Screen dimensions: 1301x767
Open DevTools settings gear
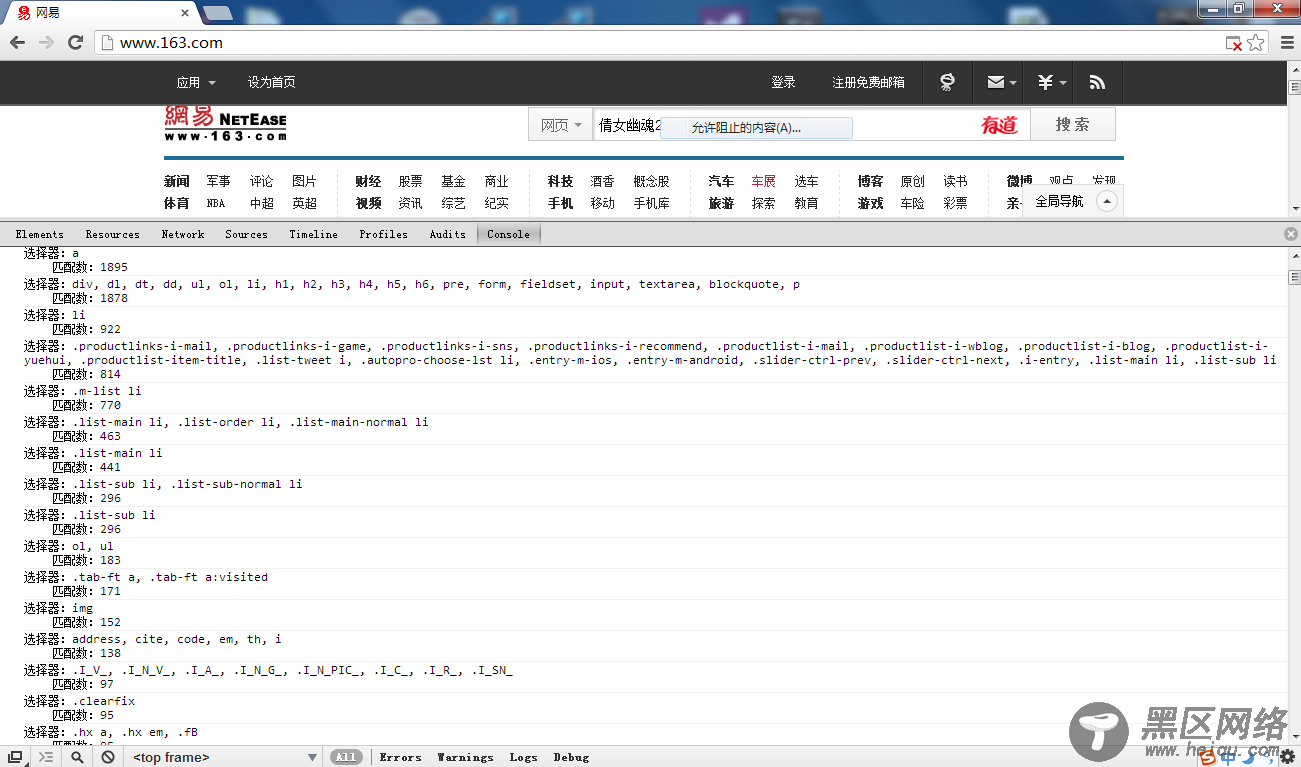[1288, 757]
